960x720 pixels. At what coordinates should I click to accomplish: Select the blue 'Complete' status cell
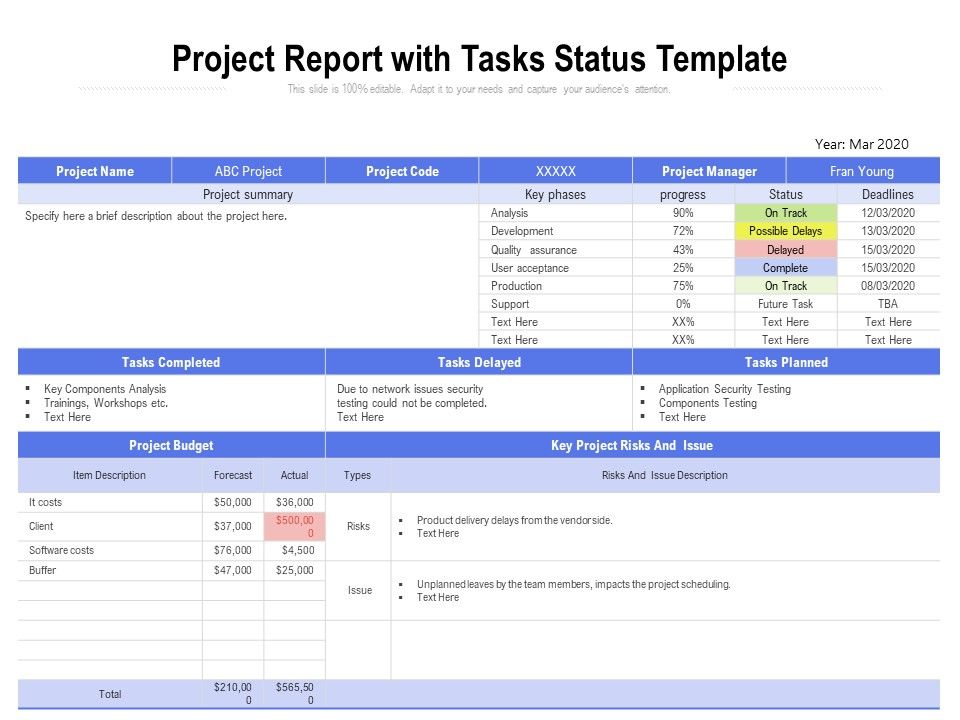pos(786,268)
